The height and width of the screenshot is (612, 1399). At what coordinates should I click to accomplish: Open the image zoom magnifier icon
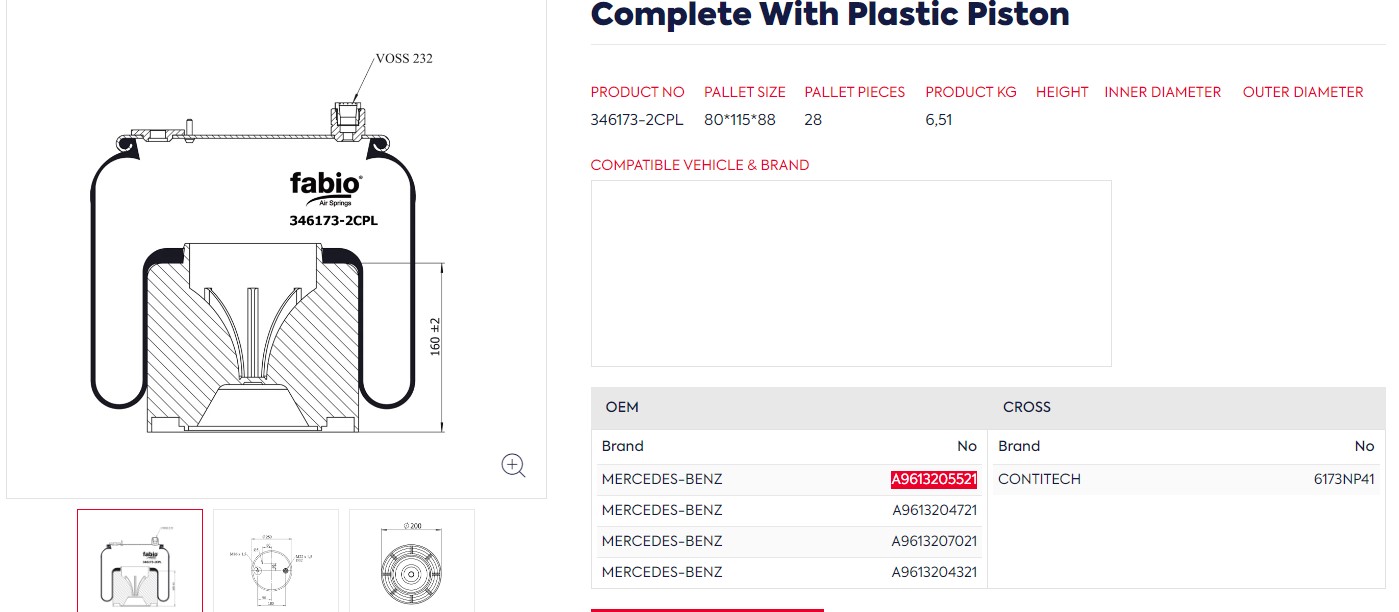coord(513,465)
